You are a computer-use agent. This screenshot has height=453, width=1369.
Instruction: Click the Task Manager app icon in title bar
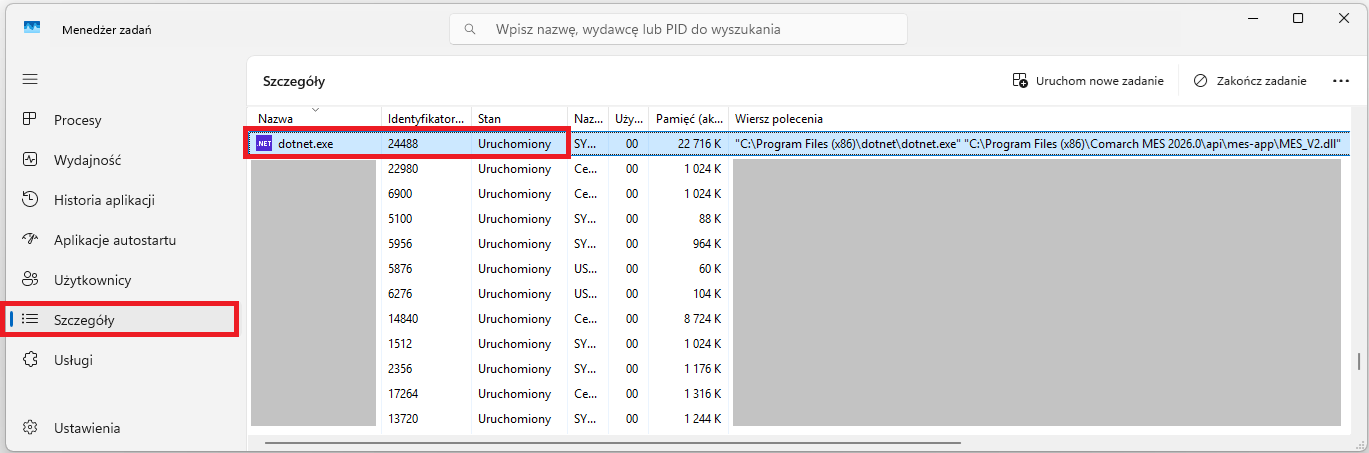[x=31, y=29]
